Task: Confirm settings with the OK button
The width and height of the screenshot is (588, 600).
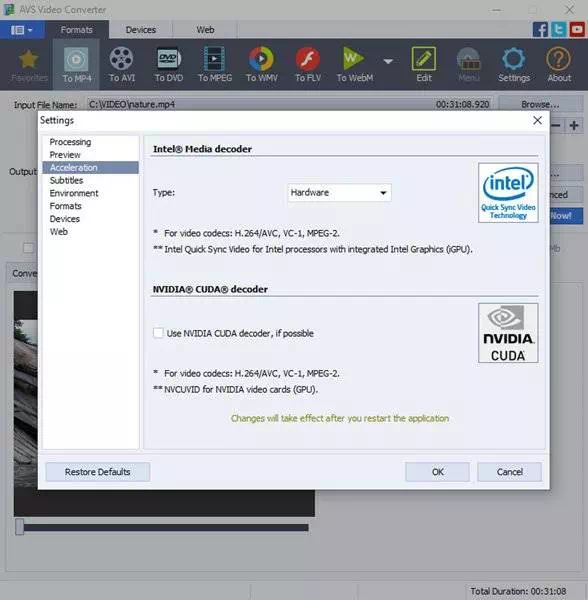Action: point(437,472)
